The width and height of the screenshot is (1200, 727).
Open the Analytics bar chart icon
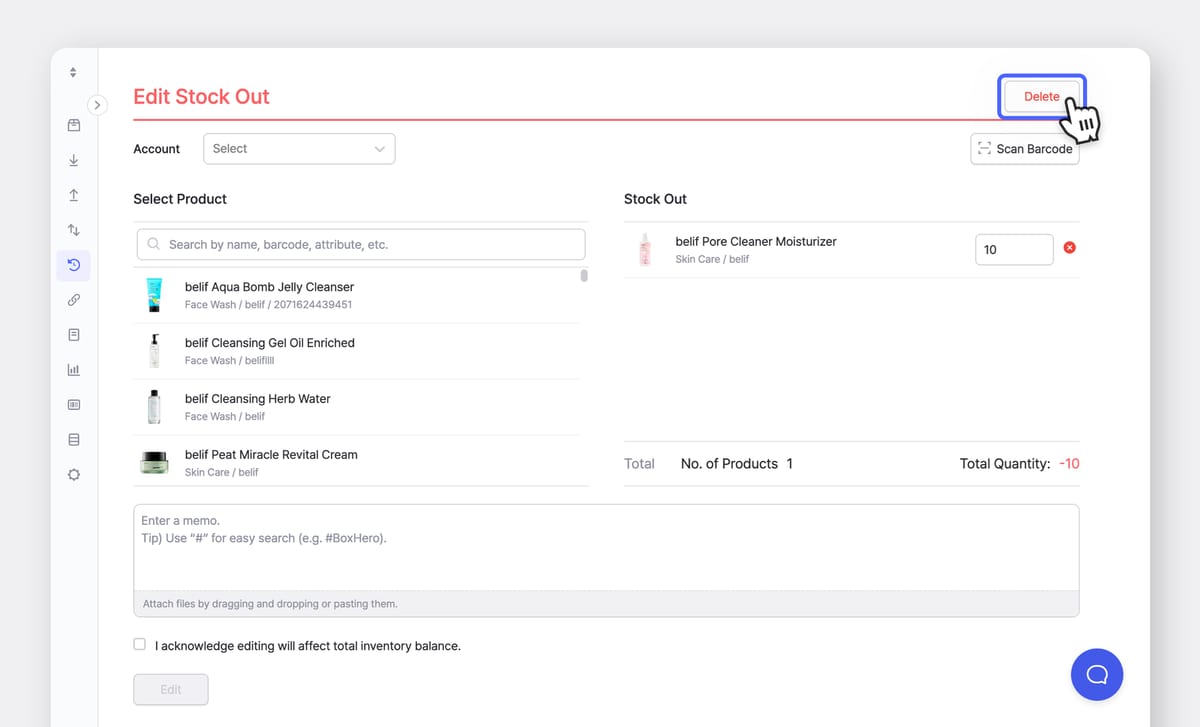click(73, 369)
